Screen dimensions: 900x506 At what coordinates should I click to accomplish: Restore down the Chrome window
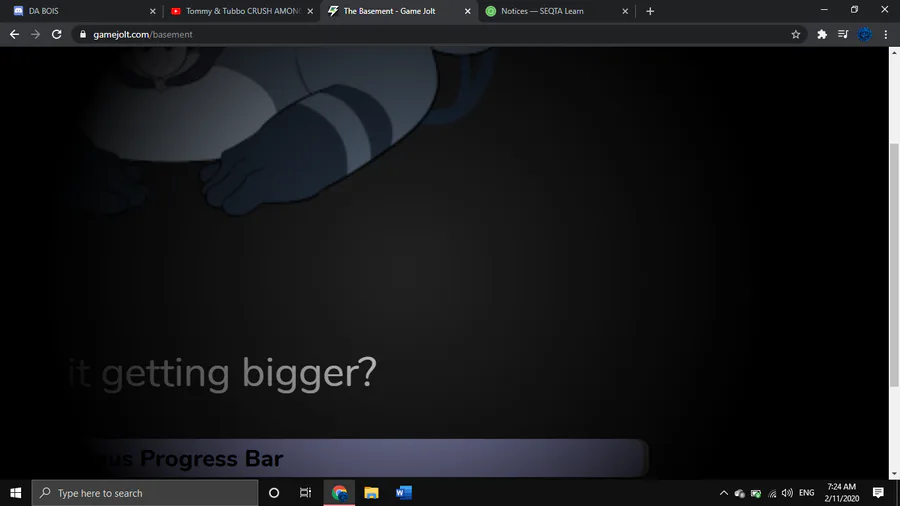click(x=854, y=10)
